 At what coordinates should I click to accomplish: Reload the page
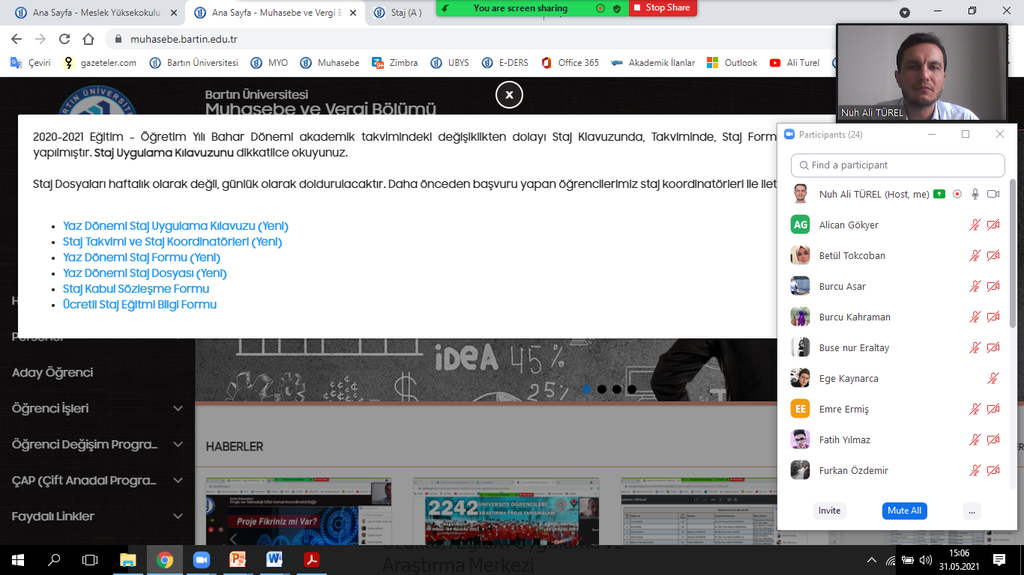[x=64, y=39]
